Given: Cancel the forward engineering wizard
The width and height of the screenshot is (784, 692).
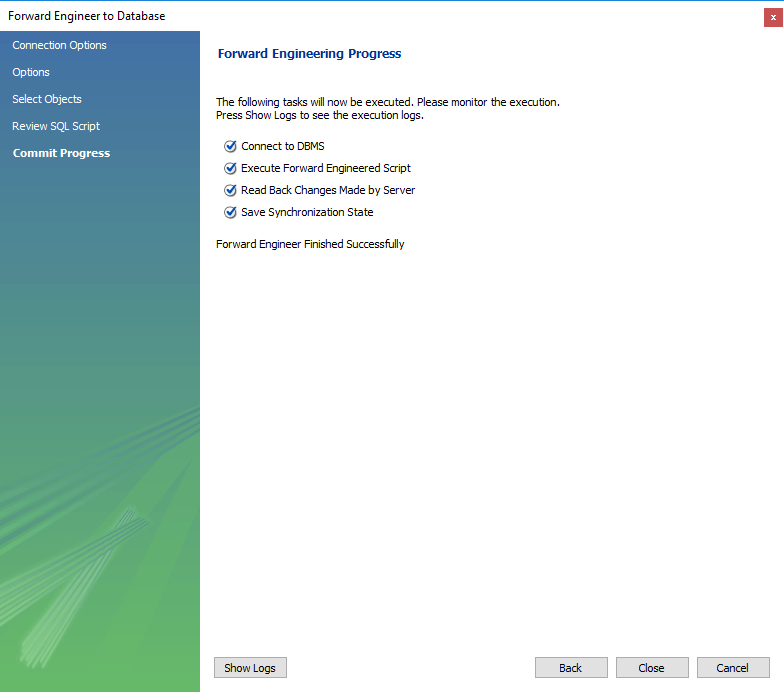Looking at the screenshot, I should tap(733, 668).
